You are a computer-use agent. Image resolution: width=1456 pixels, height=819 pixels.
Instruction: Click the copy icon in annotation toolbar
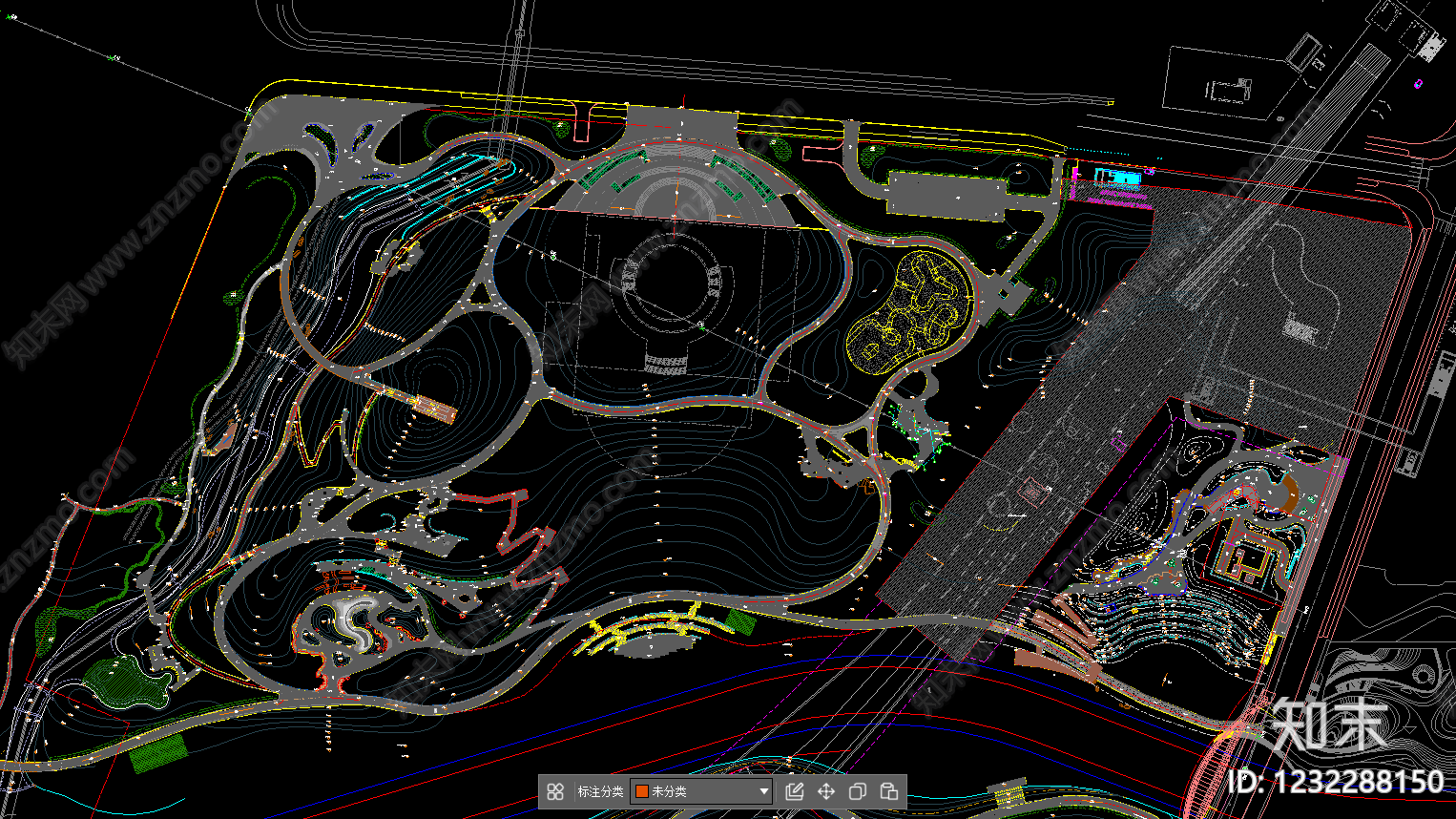pyautogui.click(x=858, y=791)
